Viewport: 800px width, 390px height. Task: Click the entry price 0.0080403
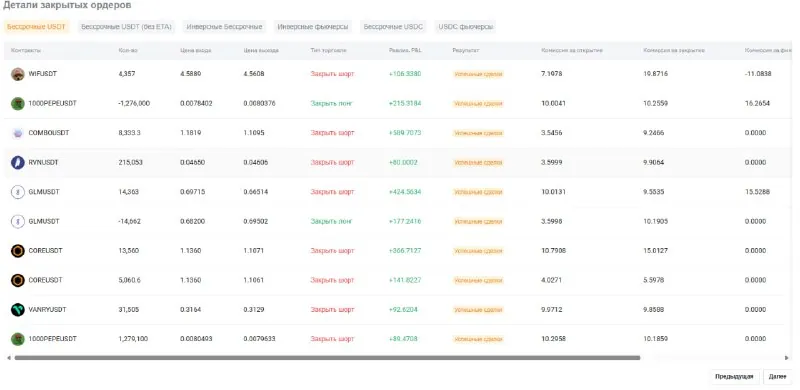[196, 339]
